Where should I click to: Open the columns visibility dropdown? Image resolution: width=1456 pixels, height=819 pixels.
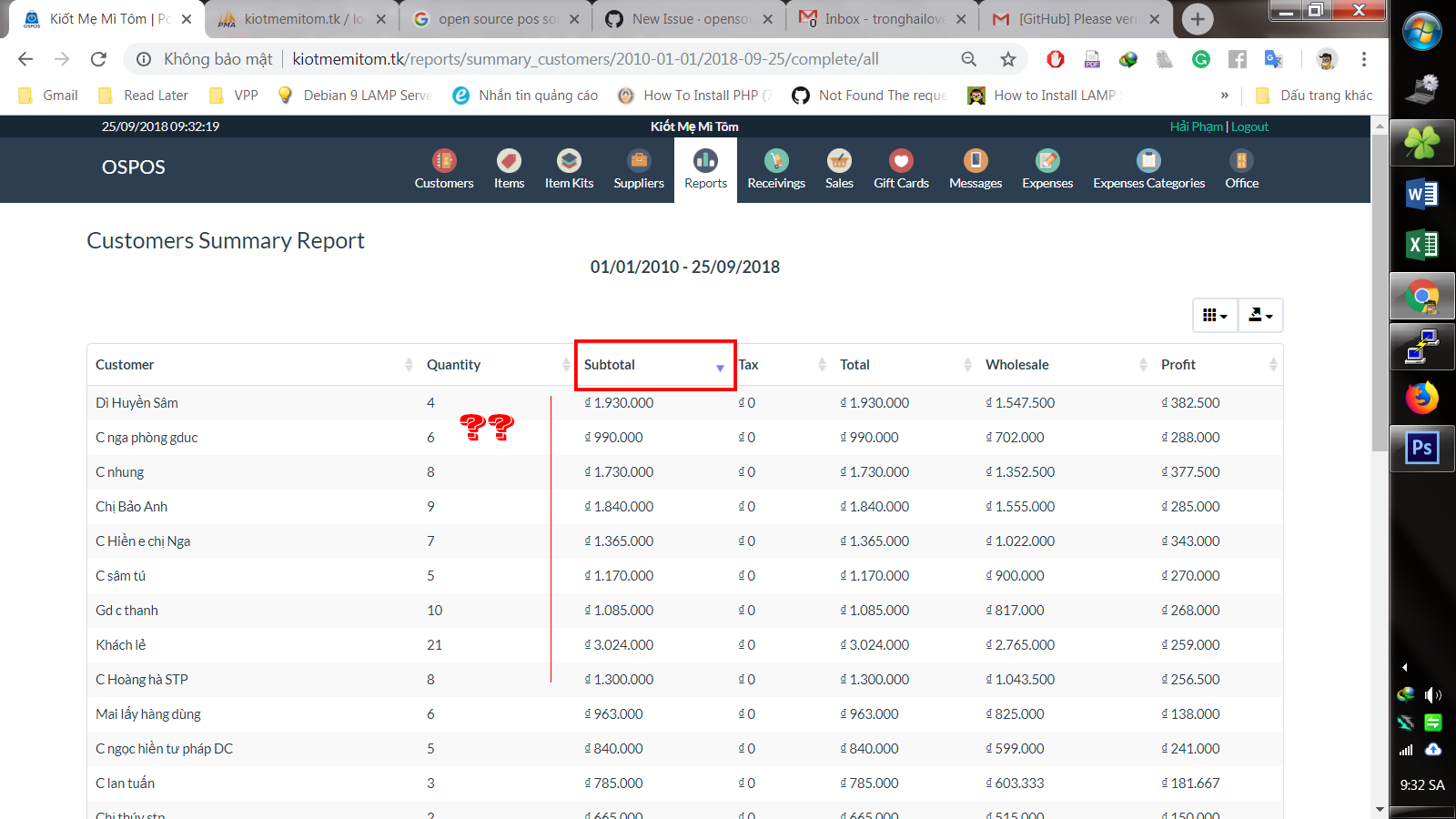point(1215,315)
